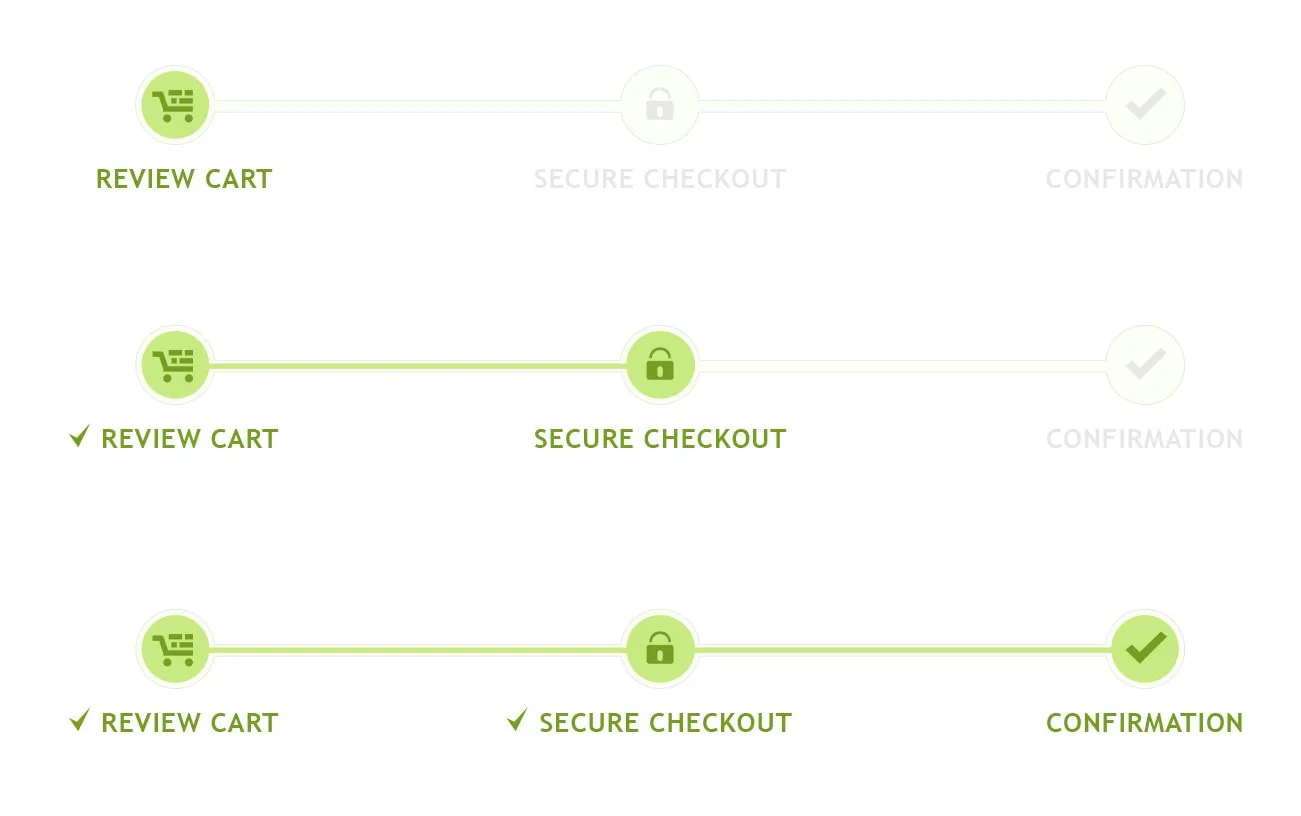Select greyed CONFIRMATION label in the first tracker

(1145, 180)
